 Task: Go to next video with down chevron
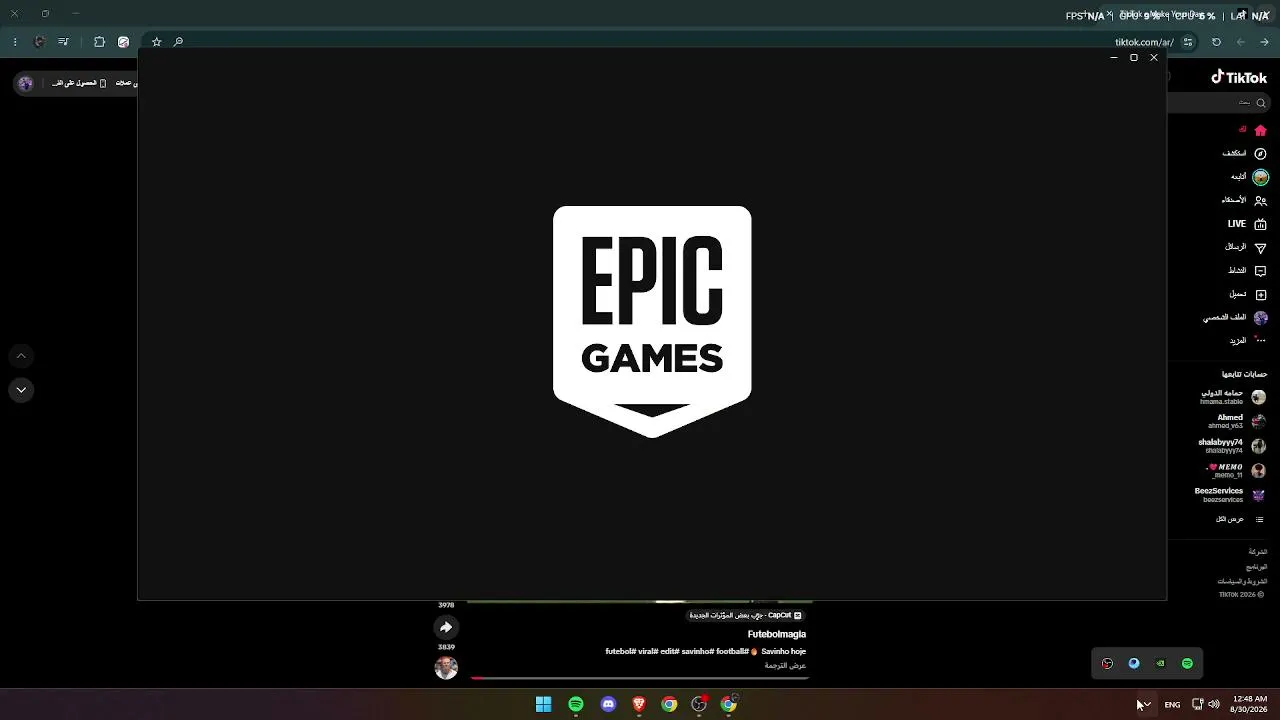coord(21,390)
